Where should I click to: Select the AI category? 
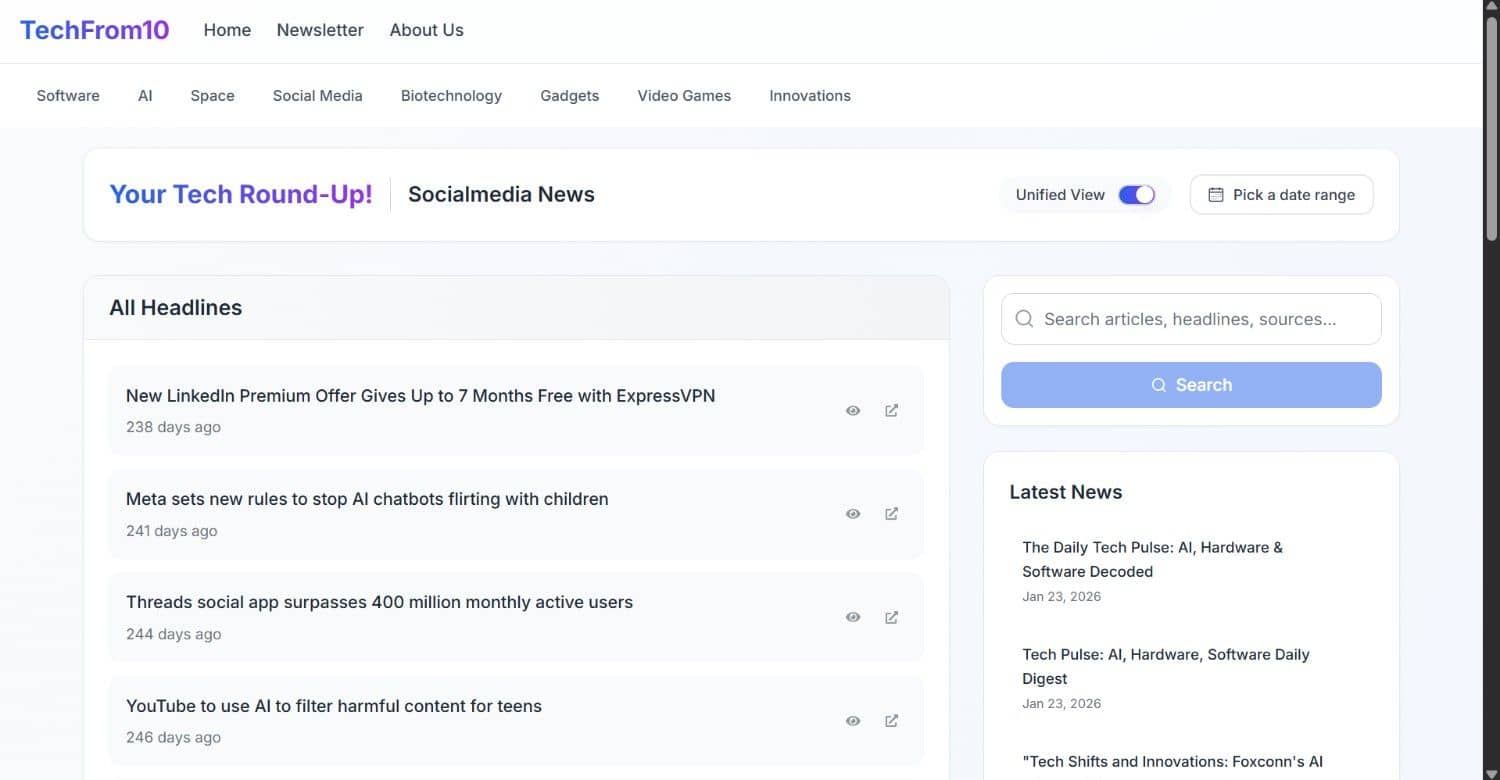[x=145, y=96]
